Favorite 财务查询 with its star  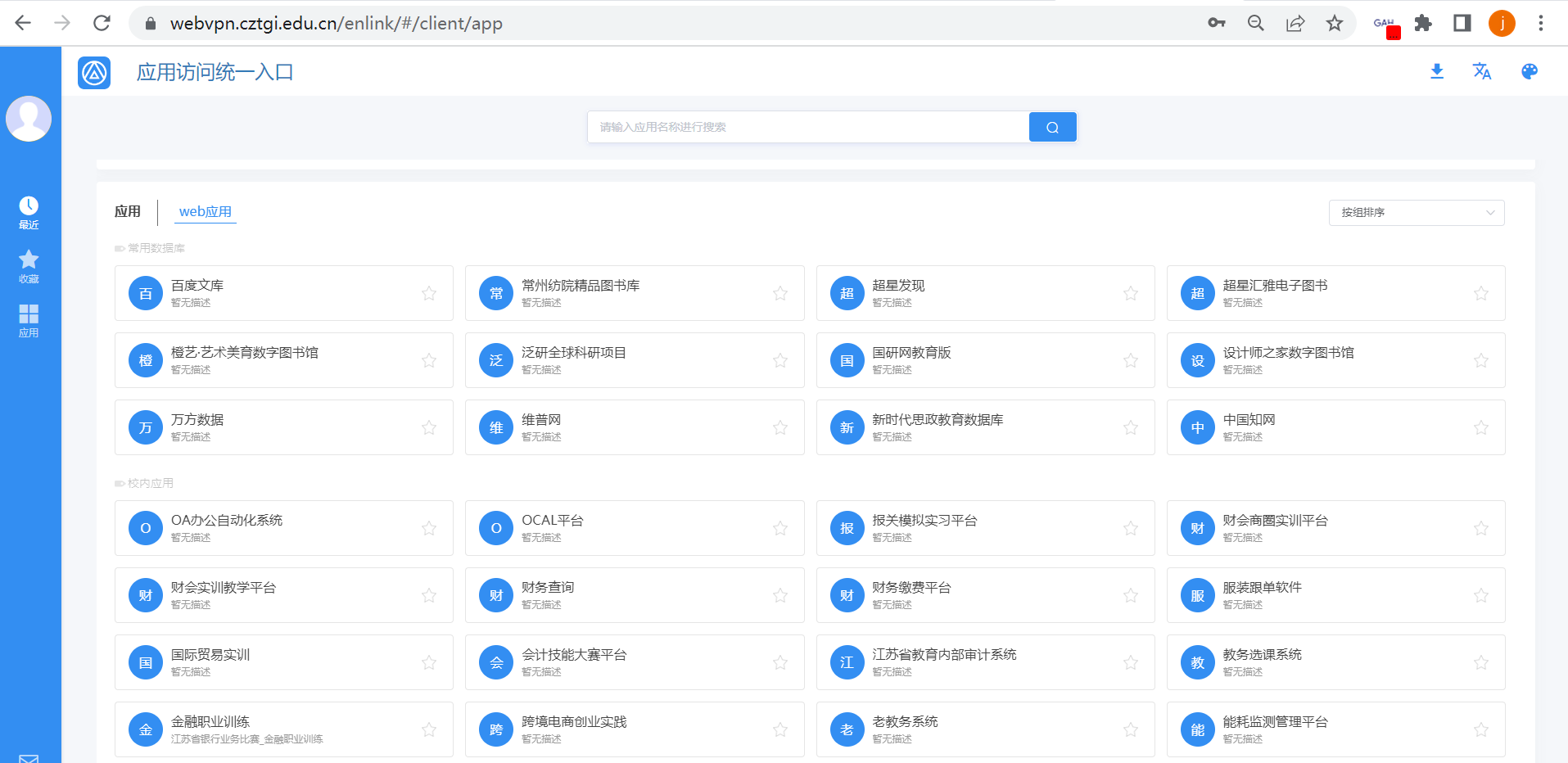click(x=780, y=595)
